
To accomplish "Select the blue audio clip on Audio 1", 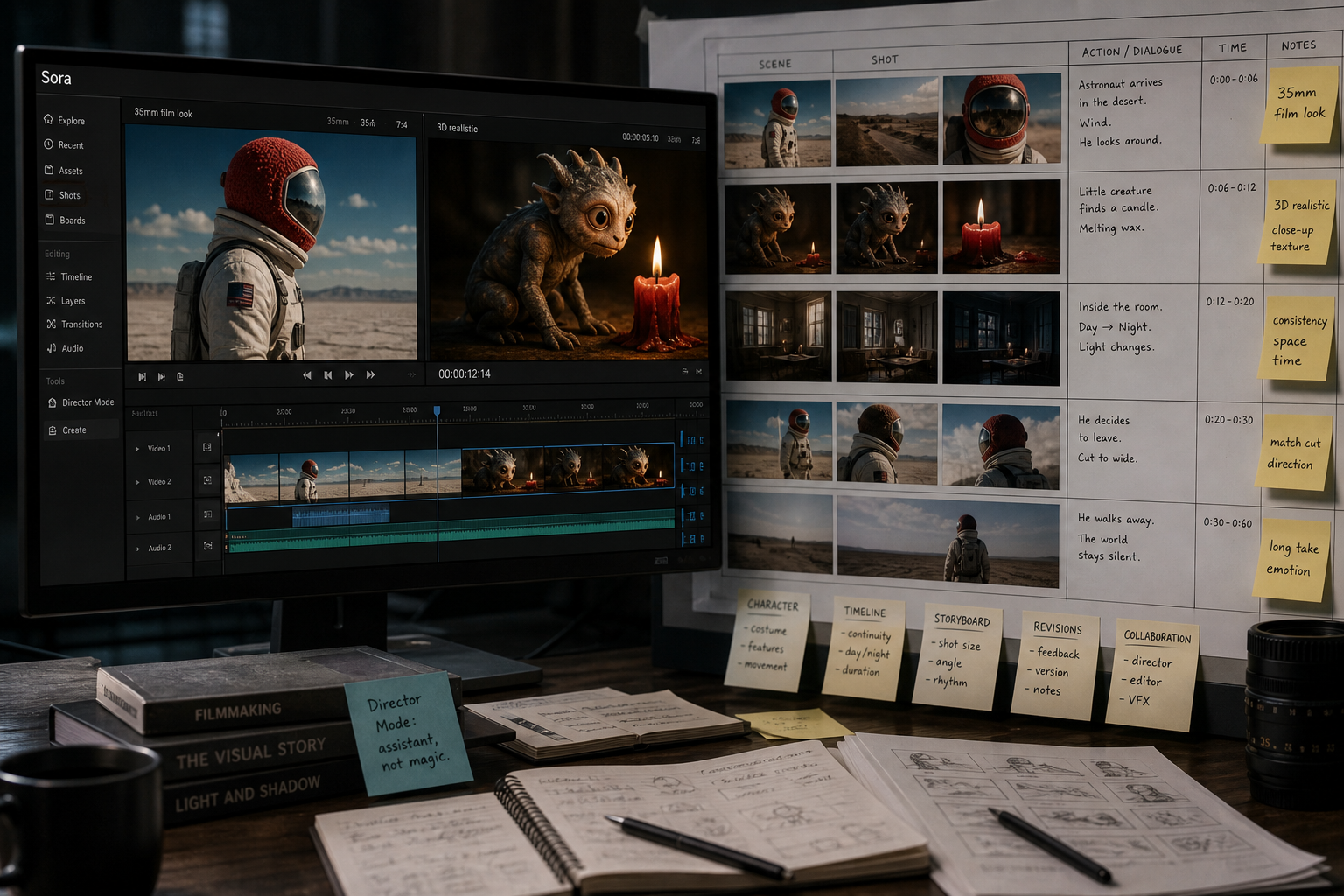I will [341, 514].
